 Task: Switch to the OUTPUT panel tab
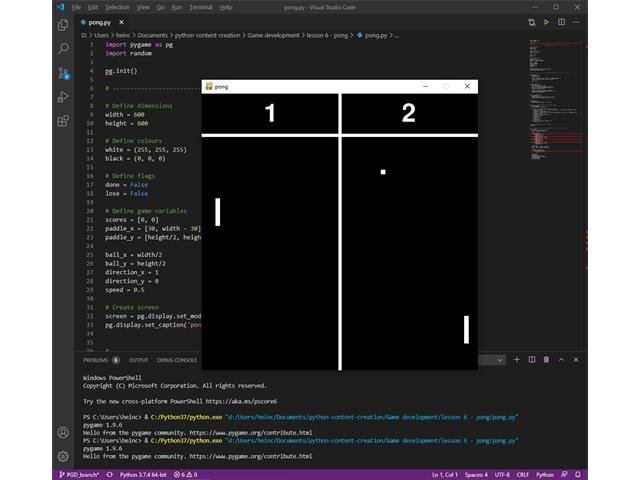[x=138, y=359]
